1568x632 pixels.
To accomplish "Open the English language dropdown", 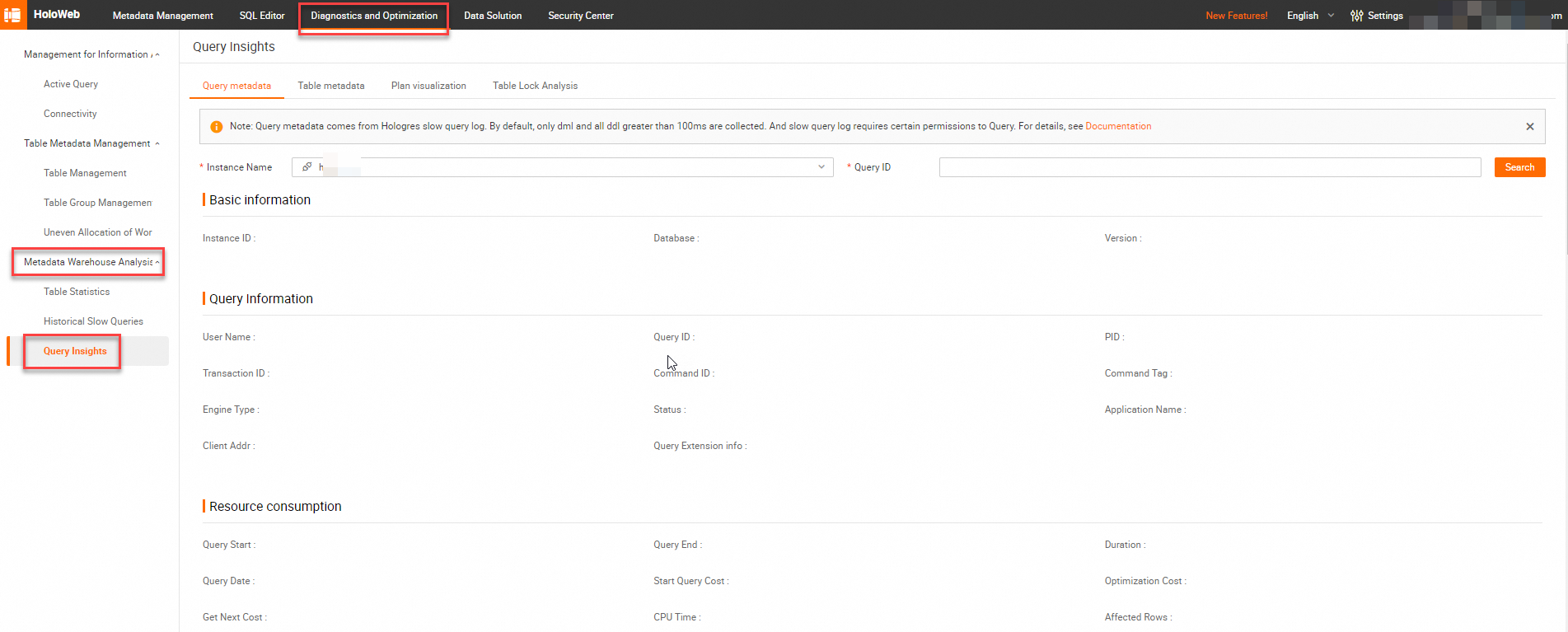I will tap(1310, 16).
